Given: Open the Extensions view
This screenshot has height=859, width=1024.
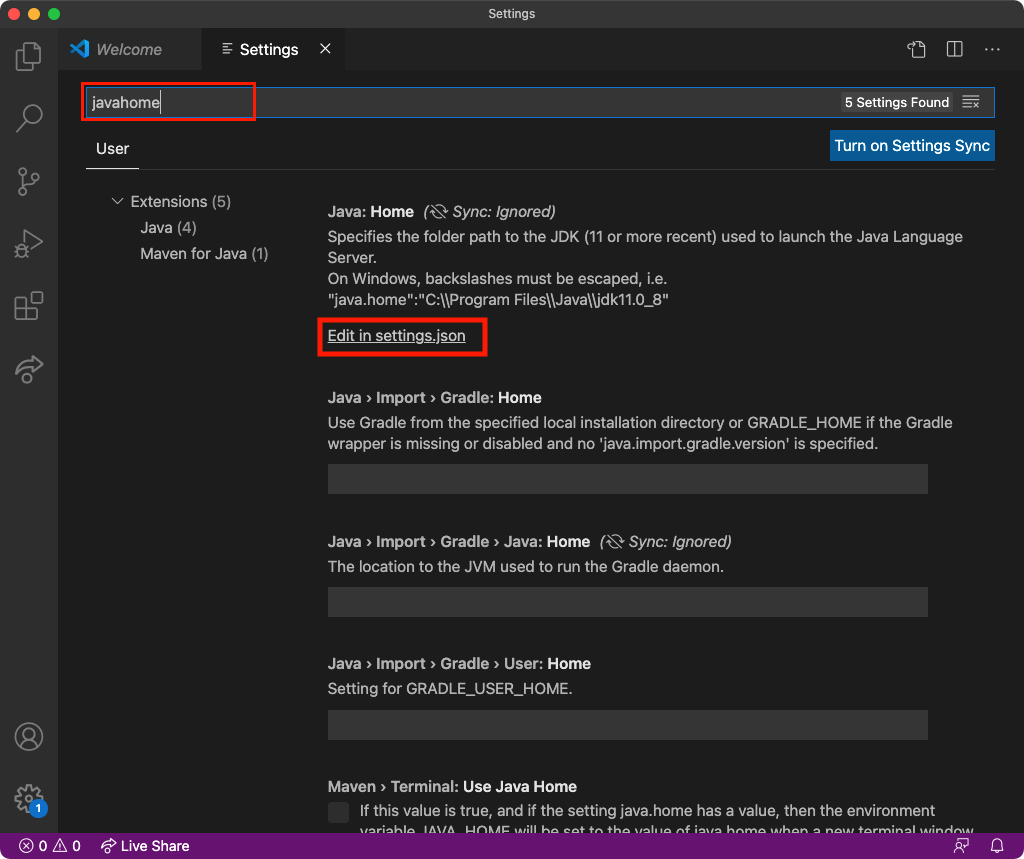Looking at the screenshot, I should pyautogui.click(x=29, y=306).
